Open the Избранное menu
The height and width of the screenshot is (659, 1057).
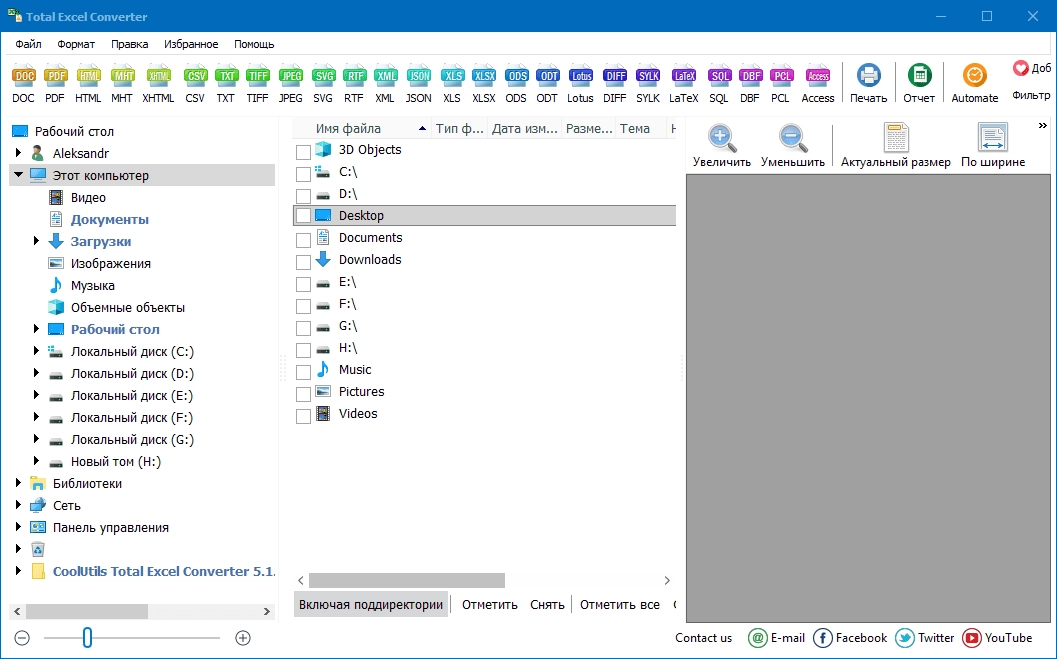[x=191, y=44]
